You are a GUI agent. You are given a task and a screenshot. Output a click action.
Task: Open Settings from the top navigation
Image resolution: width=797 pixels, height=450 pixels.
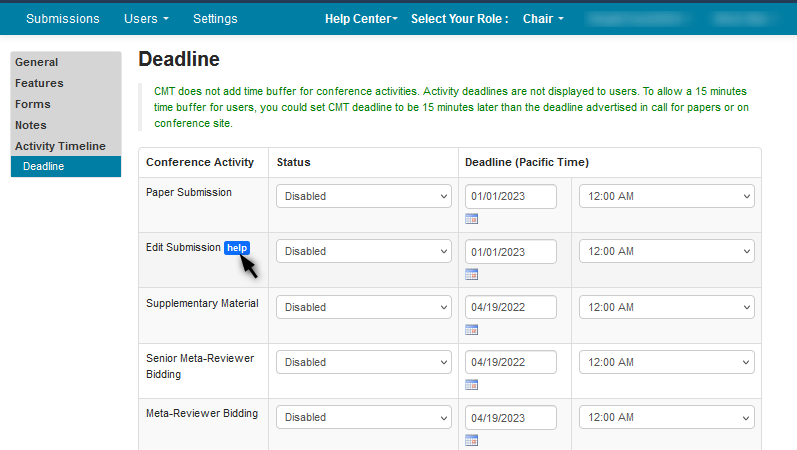coord(215,19)
